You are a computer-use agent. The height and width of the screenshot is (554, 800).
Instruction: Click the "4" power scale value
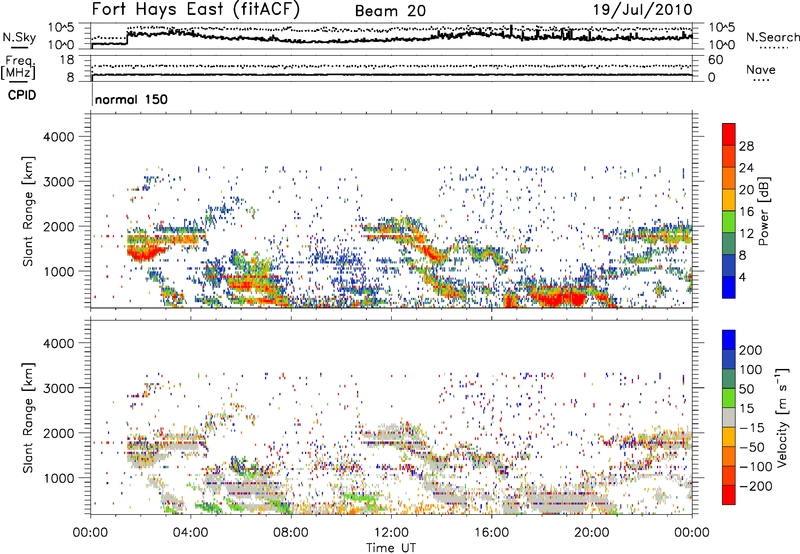(x=742, y=277)
